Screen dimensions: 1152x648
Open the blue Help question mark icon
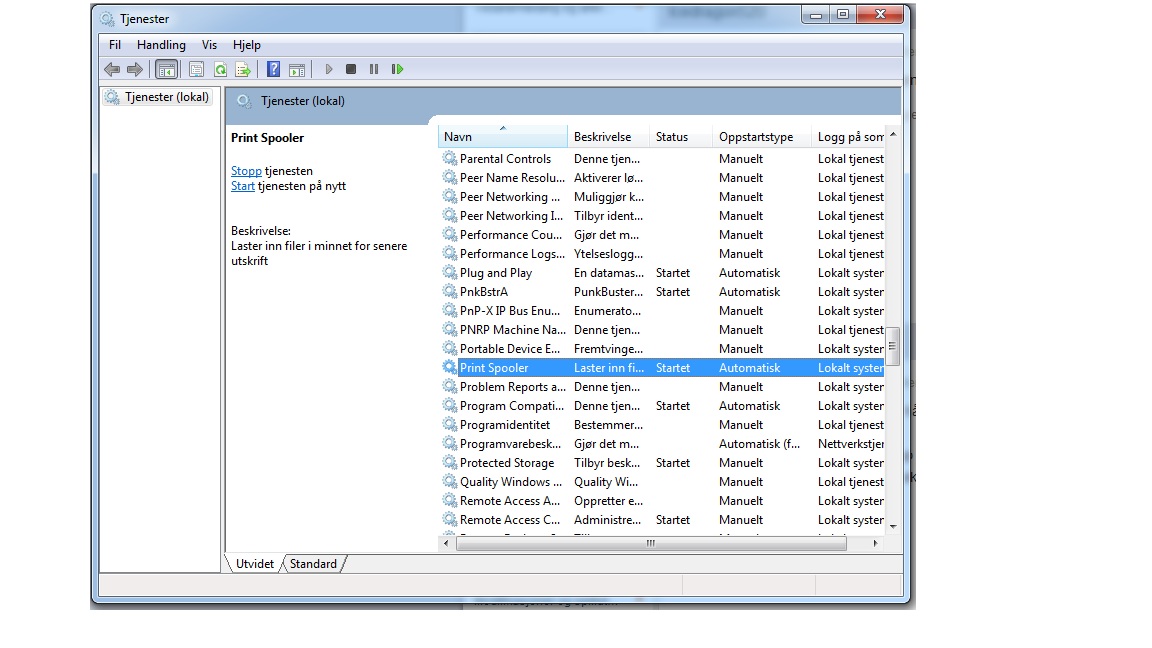[273, 69]
